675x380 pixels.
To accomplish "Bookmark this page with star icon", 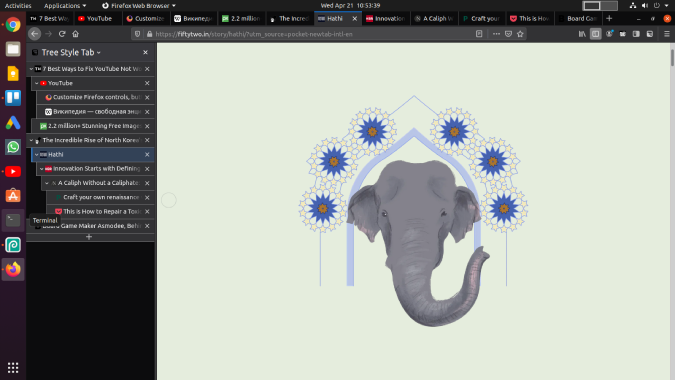I will [520, 34].
